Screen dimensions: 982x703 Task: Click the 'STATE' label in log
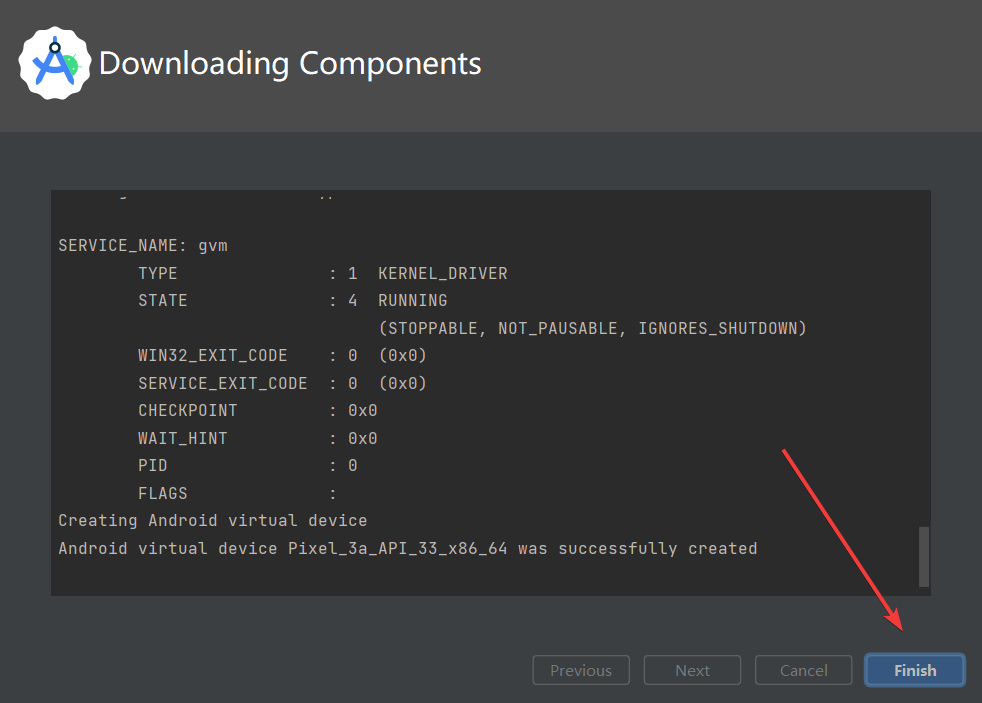coord(163,300)
